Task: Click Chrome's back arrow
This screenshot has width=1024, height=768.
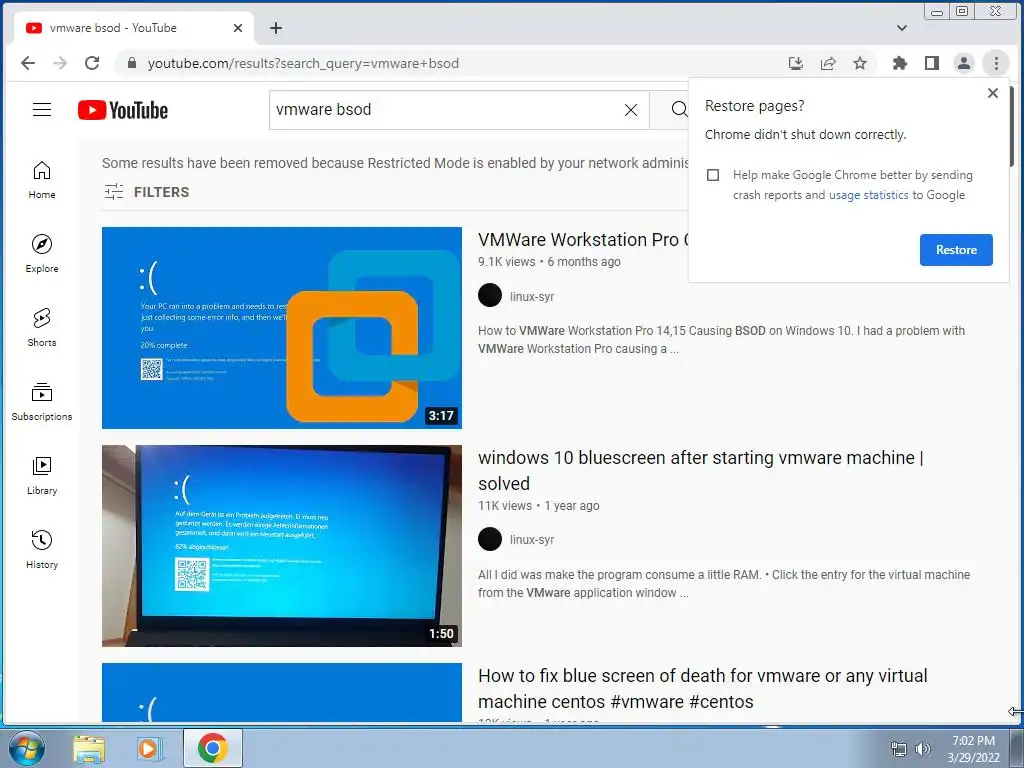Action: click(27, 63)
